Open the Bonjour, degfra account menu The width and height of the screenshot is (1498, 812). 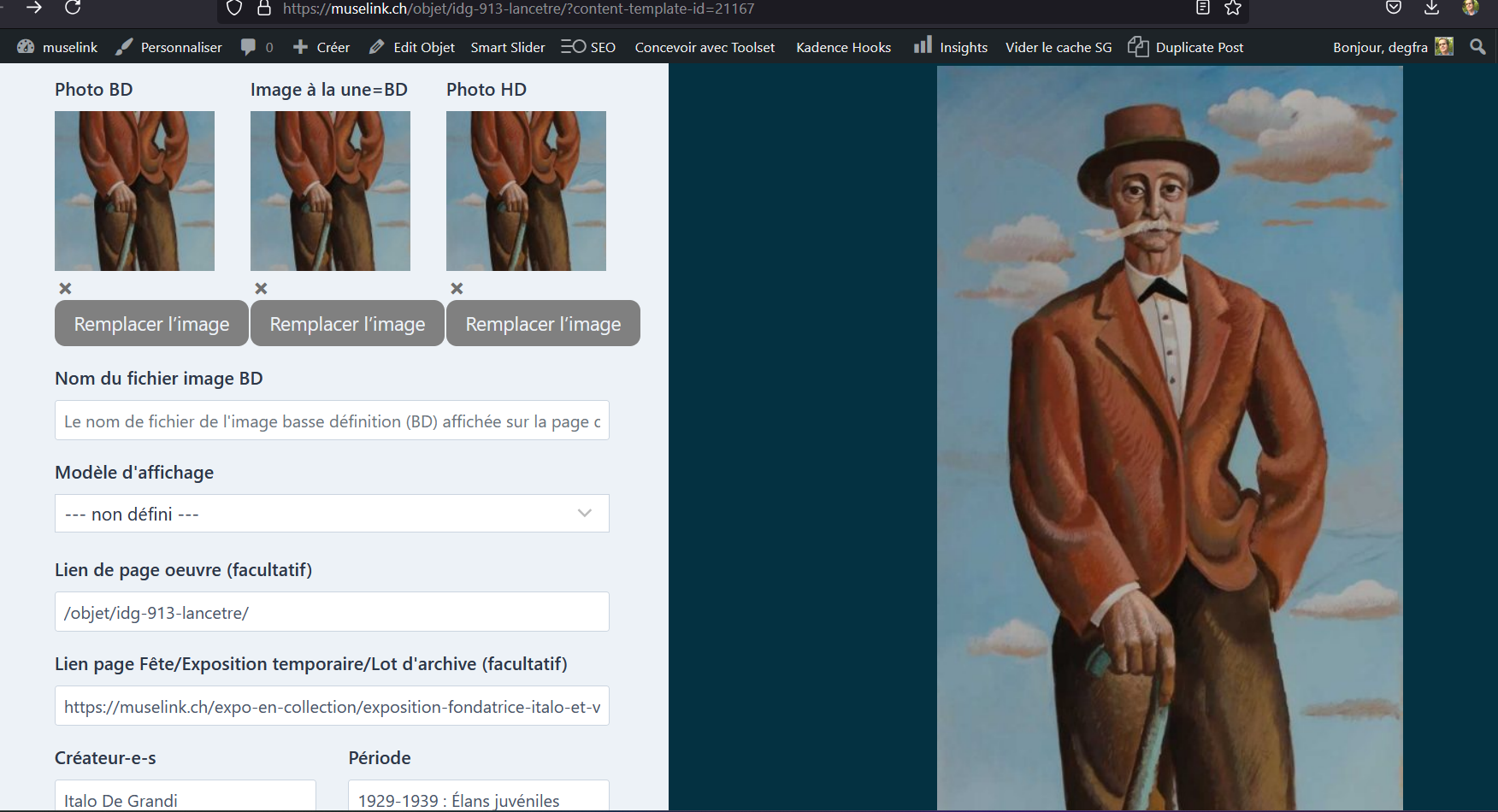[x=1393, y=47]
